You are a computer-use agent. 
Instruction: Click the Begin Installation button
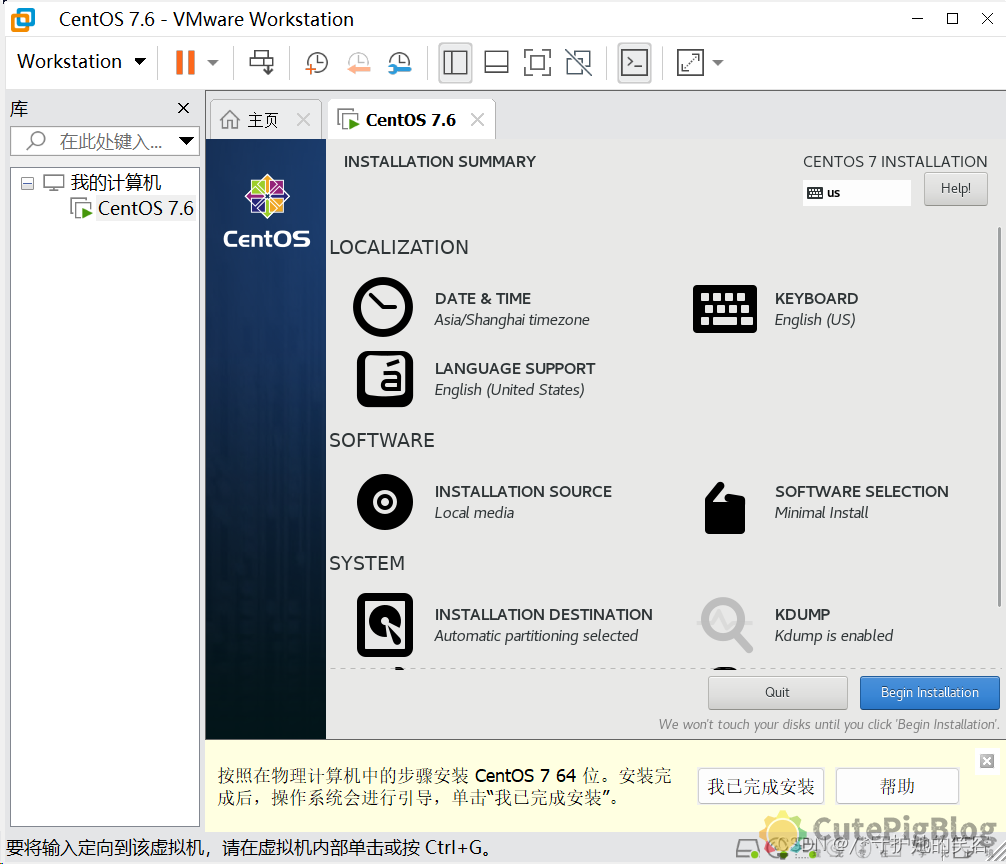tap(929, 692)
